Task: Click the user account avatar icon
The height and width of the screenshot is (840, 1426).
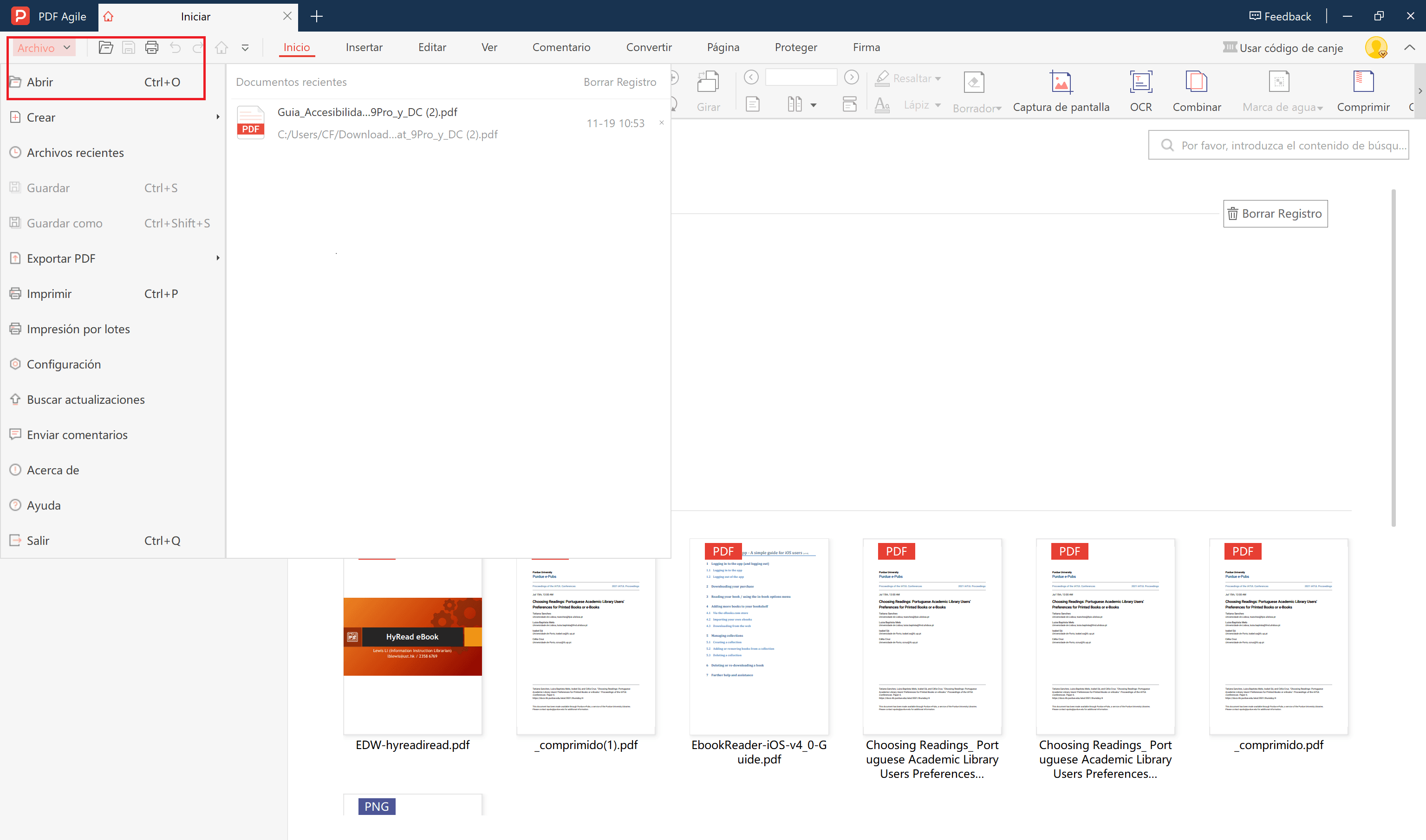Action: tap(1375, 47)
